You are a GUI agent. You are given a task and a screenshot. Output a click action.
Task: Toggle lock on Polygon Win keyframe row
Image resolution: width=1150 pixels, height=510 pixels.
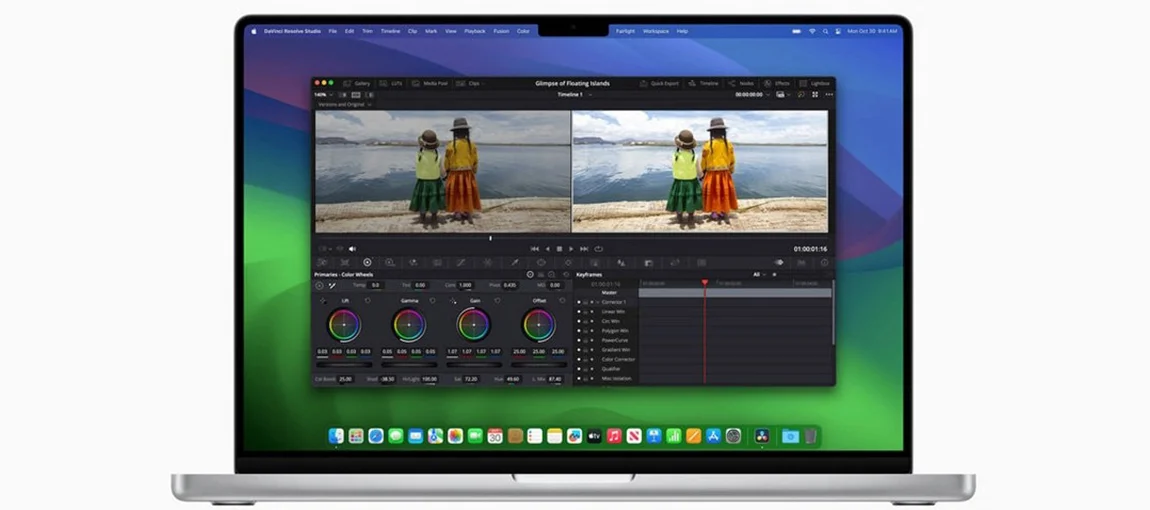point(585,330)
